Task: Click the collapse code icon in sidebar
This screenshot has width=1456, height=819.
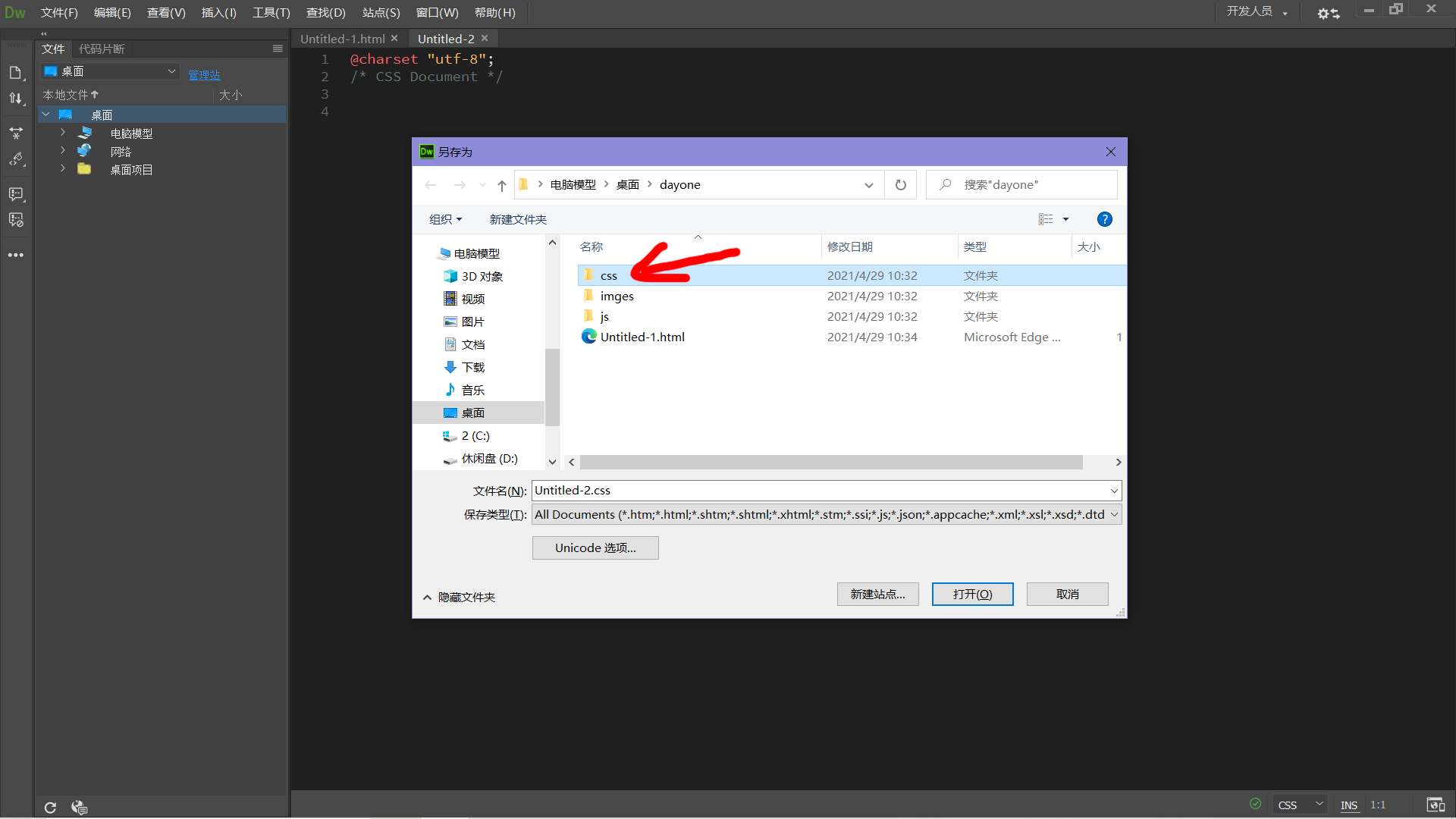Action: click(16, 133)
